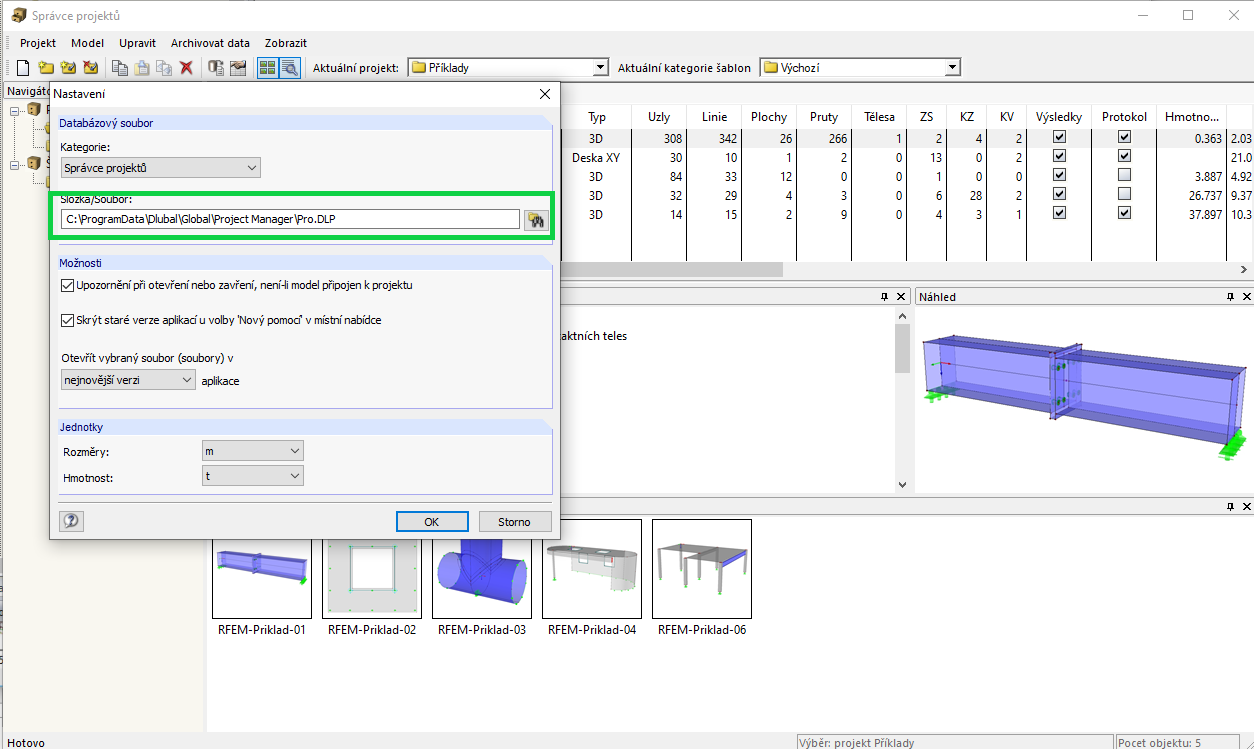Click the help question mark icon in Nastavení
This screenshot has height=749, width=1254.
coord(71,521)
